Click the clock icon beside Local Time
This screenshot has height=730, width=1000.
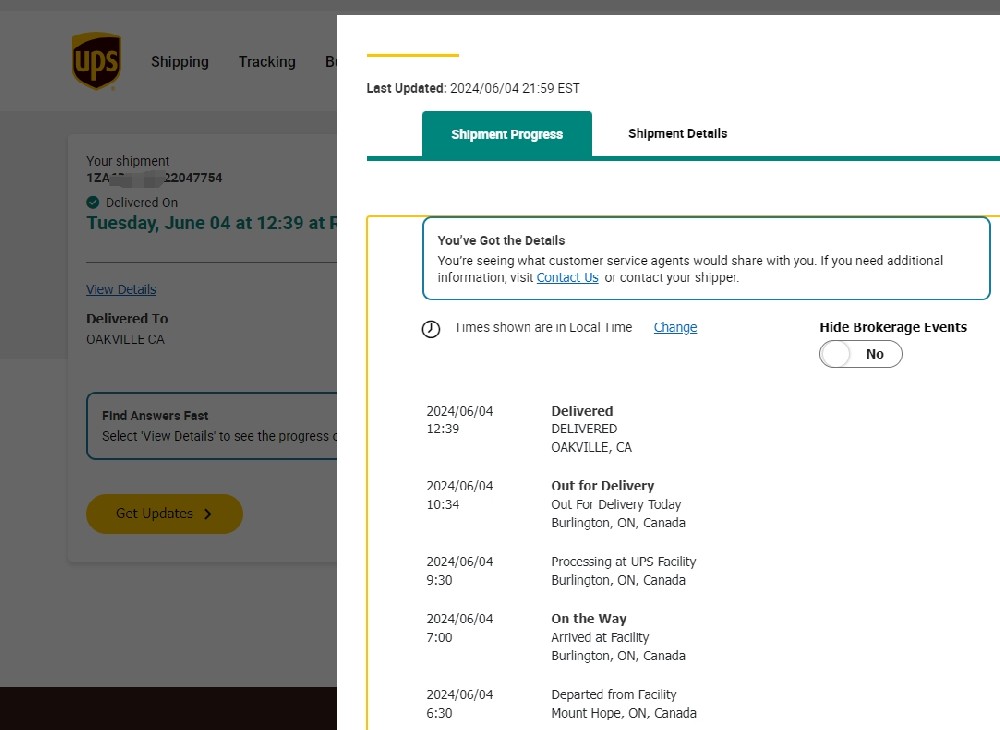(x=430, y=329)
